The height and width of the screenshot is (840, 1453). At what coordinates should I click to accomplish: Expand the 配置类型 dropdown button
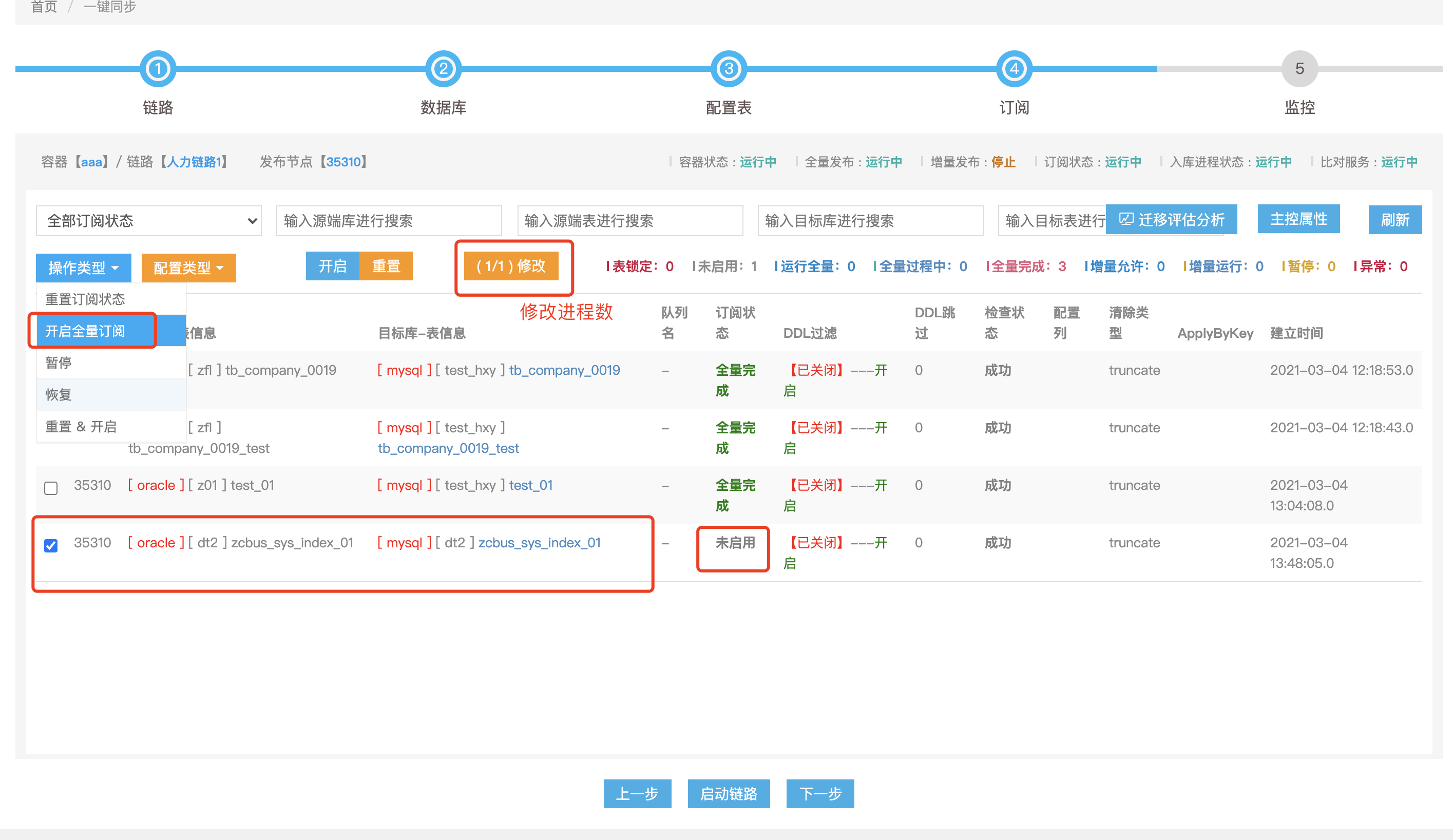[x=188, y=268]
